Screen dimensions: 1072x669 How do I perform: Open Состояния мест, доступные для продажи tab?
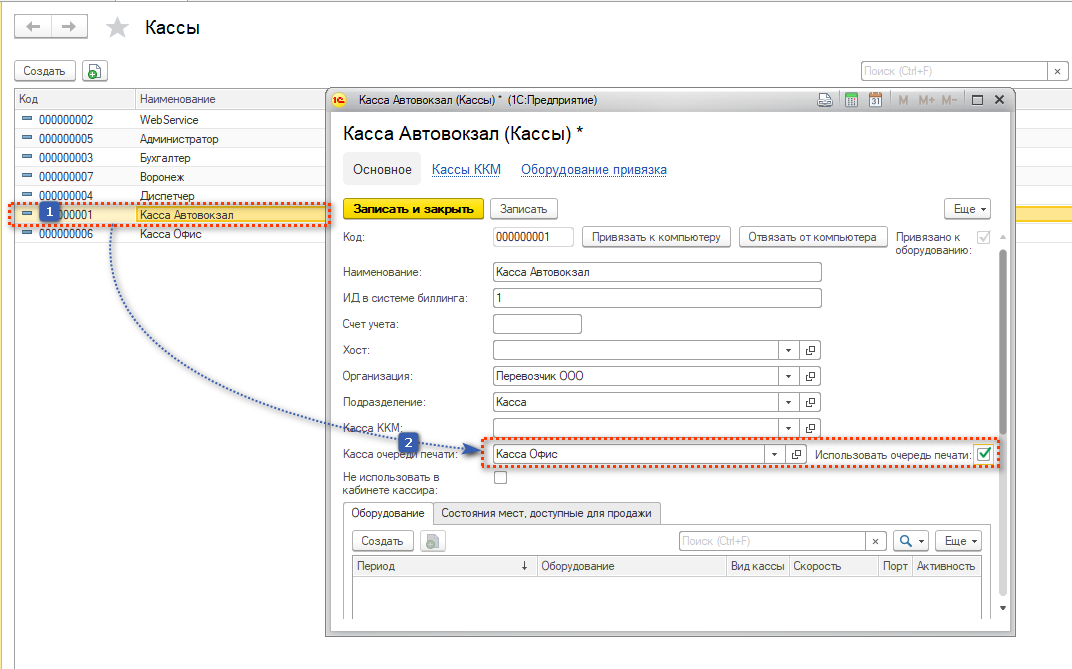click(546, 514)
